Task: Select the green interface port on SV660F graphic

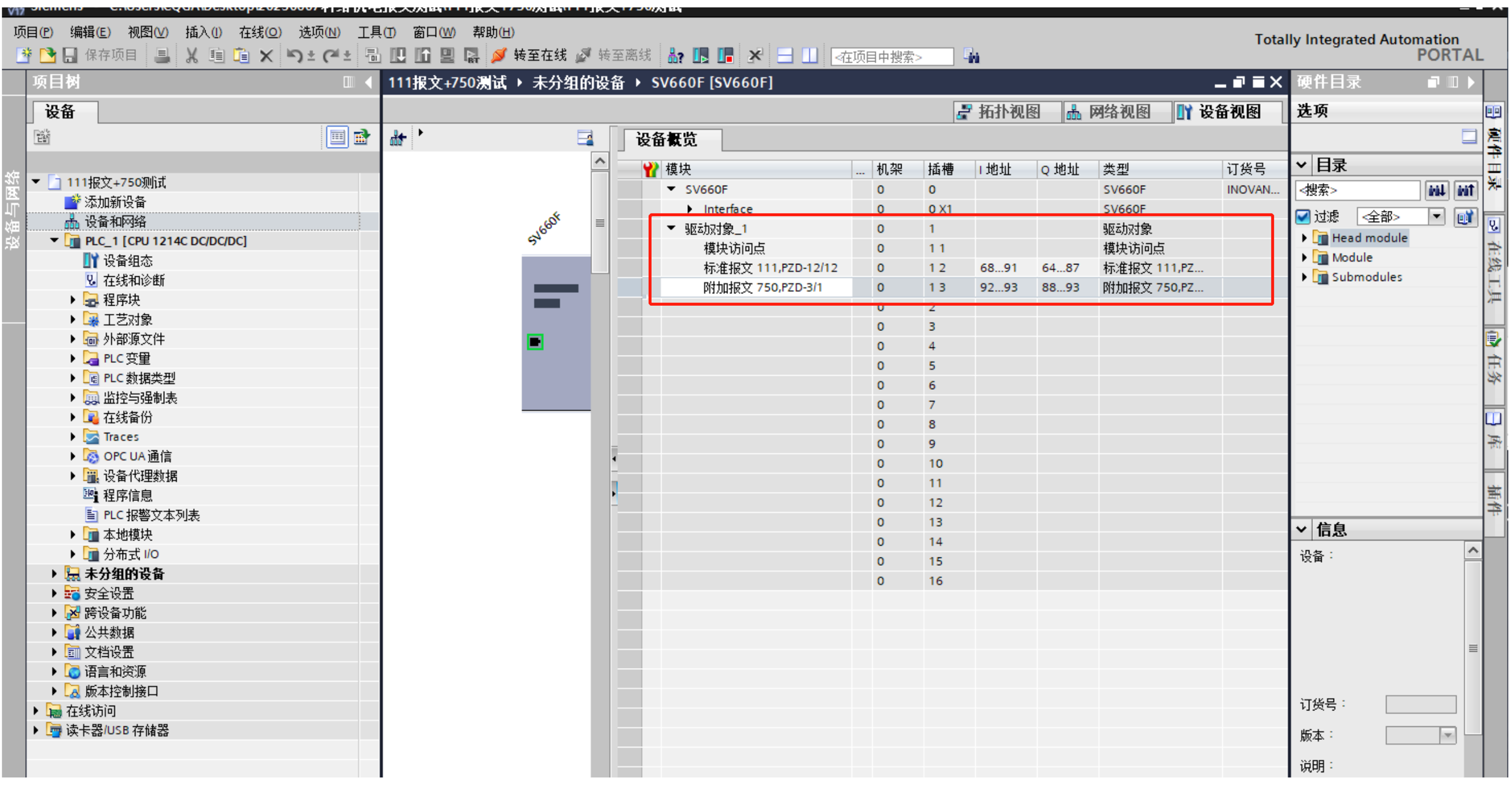Action: pos(535,342)
